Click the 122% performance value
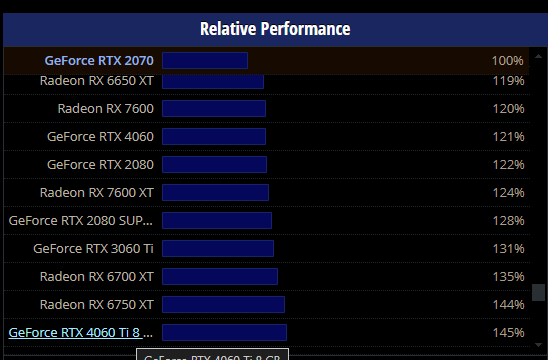The height and width of the screenshot is (360, 548). click(508, 165)
